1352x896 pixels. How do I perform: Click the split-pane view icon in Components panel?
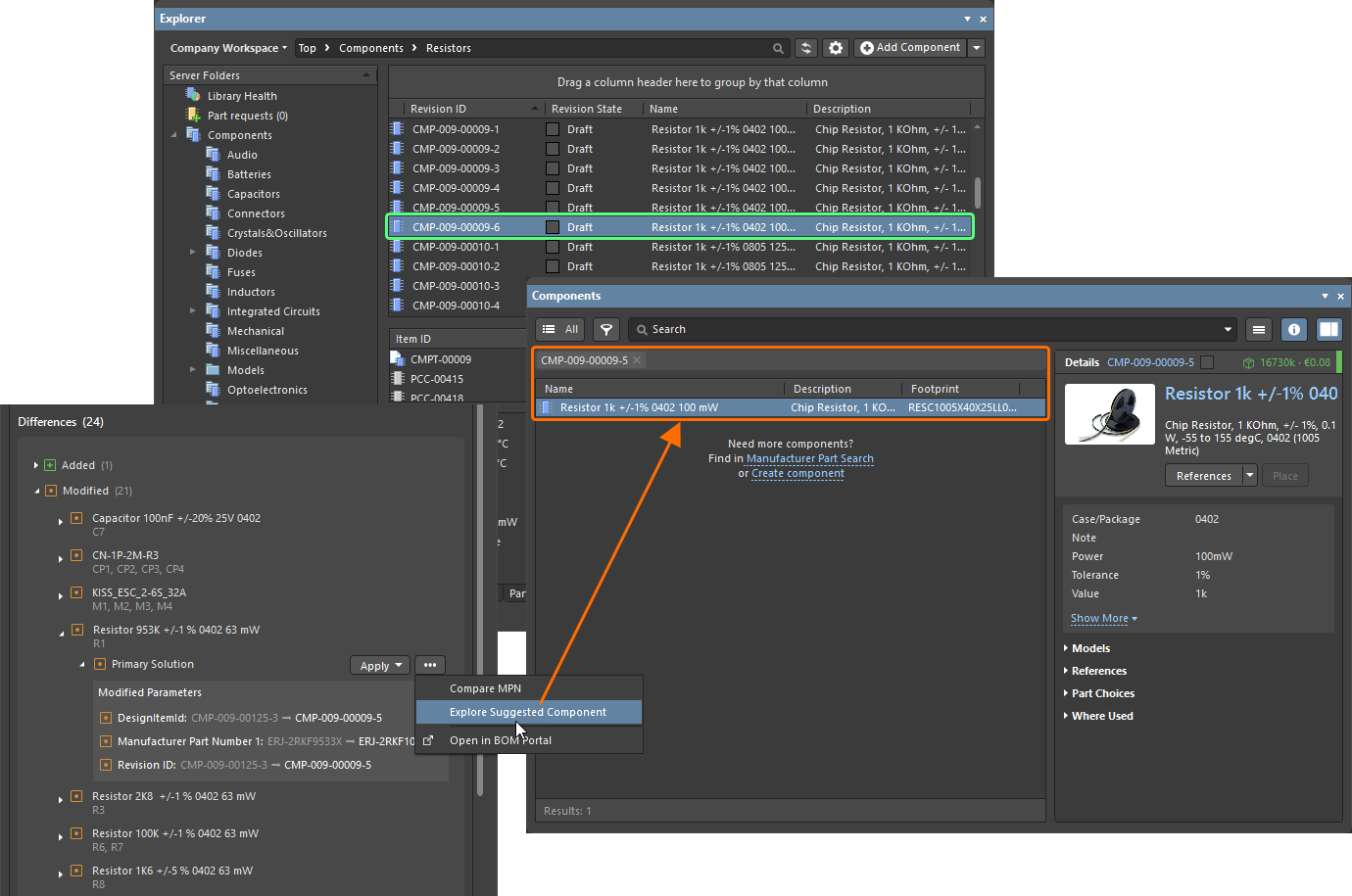pos(1328,329)
